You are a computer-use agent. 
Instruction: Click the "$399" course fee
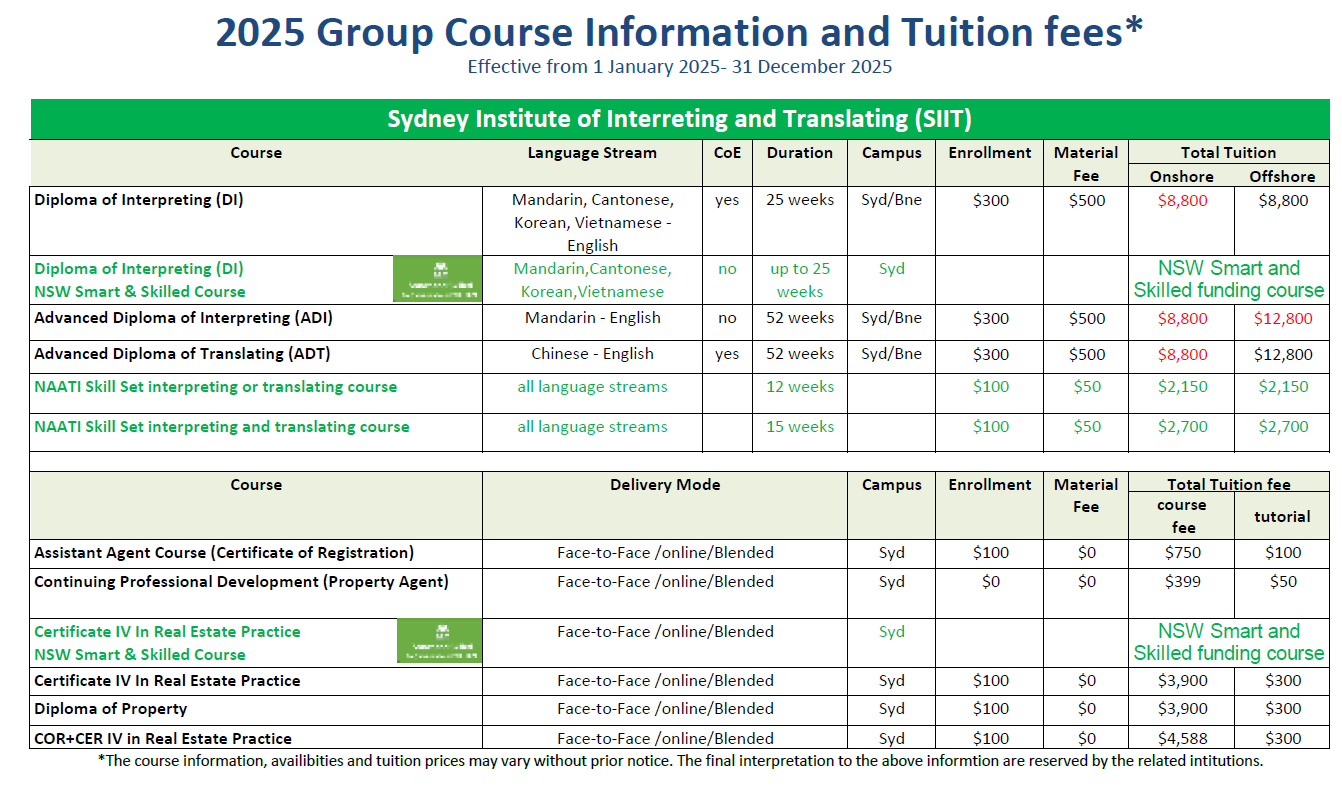click(x=1182, y=582)
